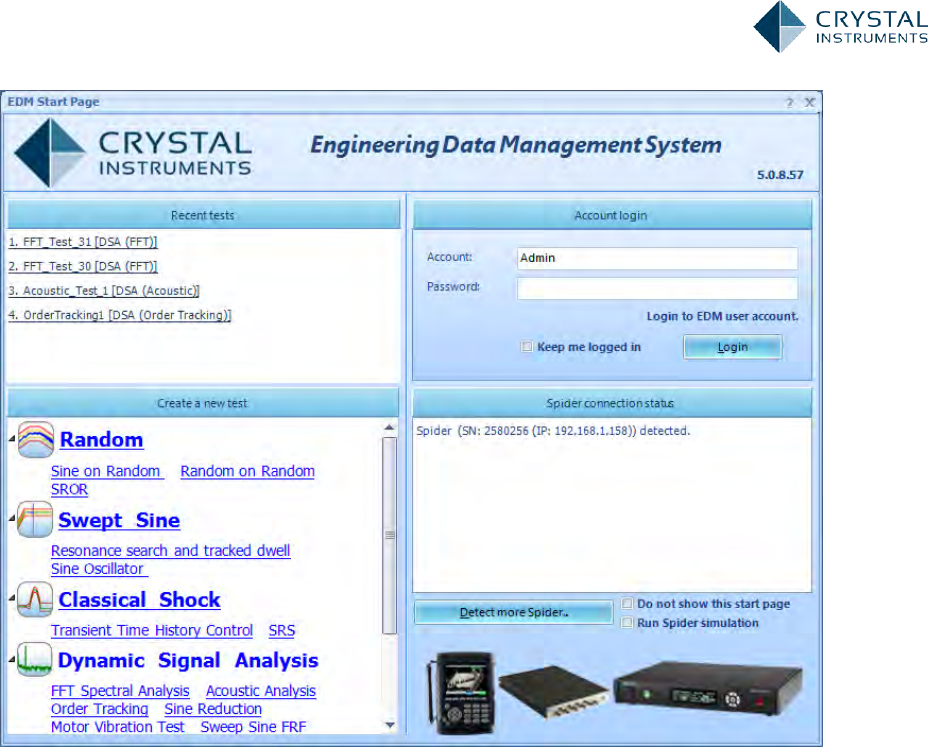Click the Spider detected status message

[553, 431]
